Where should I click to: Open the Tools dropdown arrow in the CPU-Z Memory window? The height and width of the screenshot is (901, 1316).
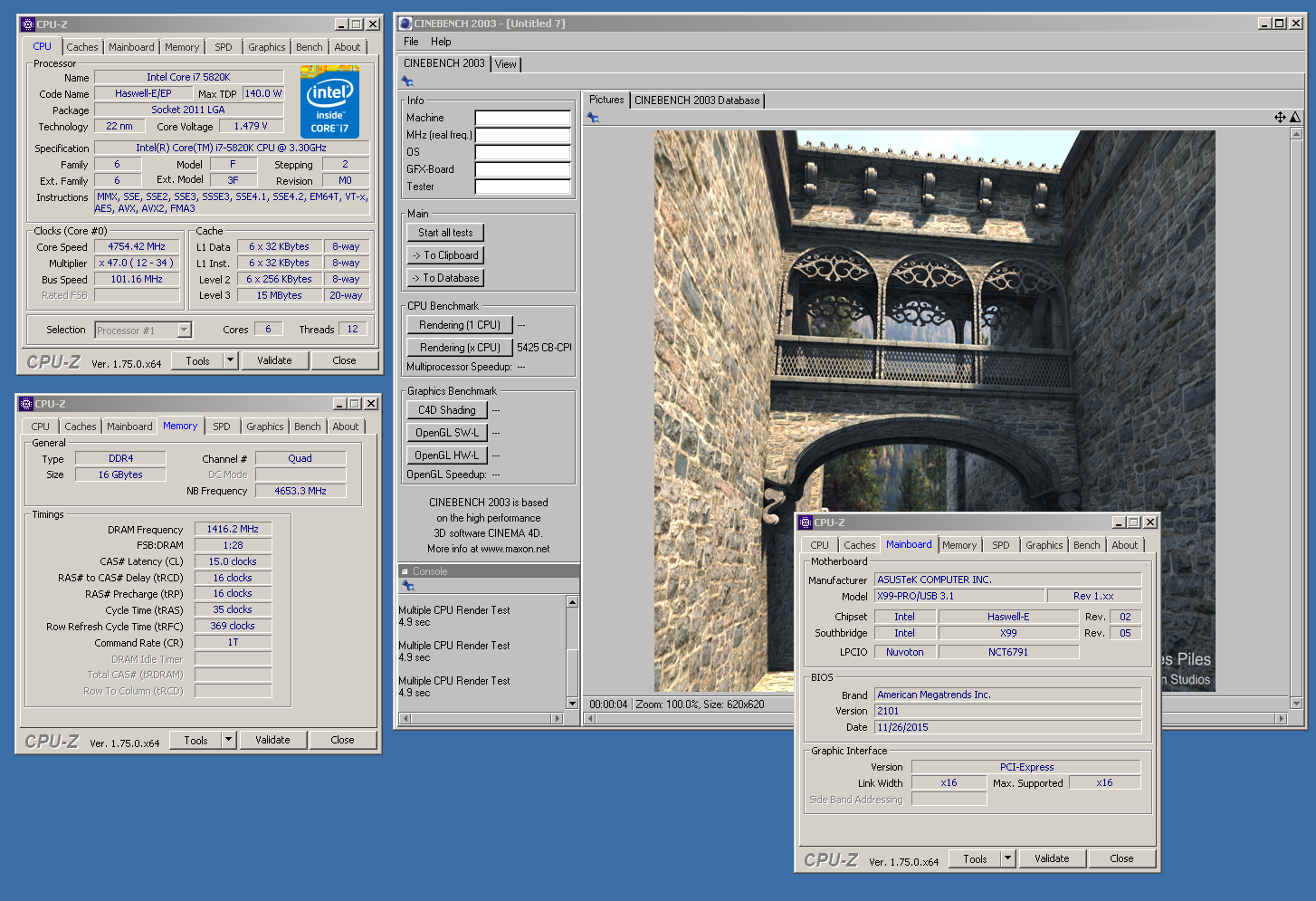coord(228,740)
